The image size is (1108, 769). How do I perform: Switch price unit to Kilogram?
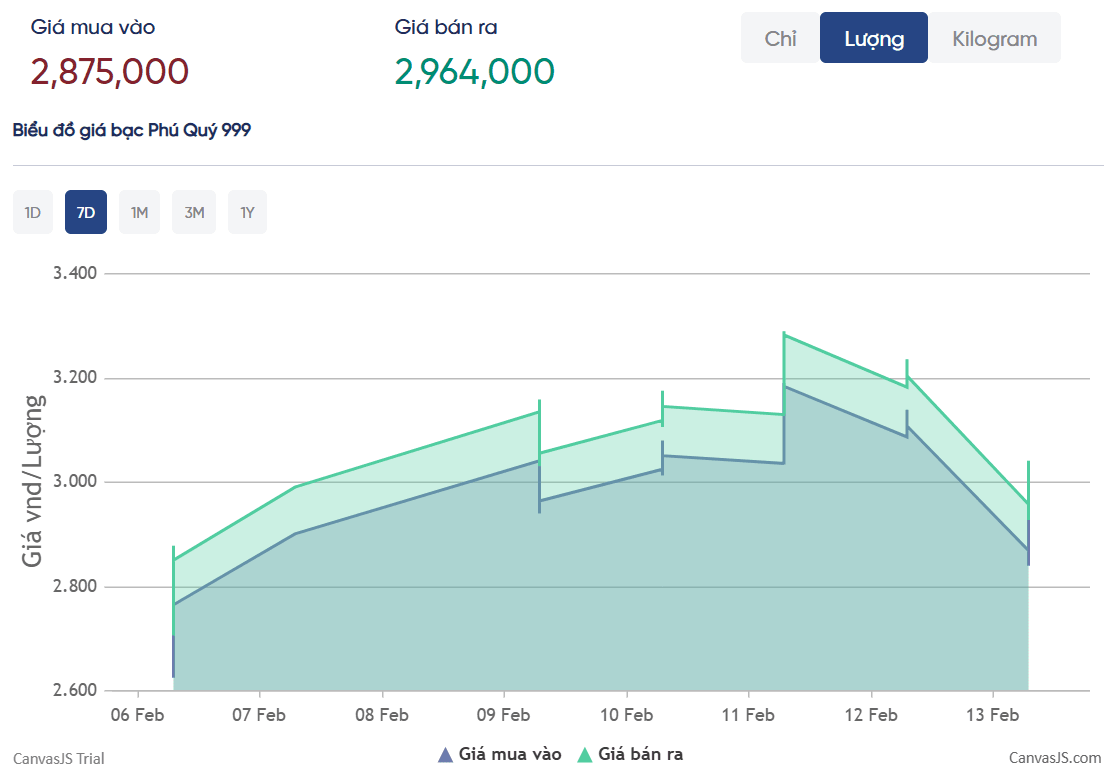pyautogui.click(x=994, y=38)
